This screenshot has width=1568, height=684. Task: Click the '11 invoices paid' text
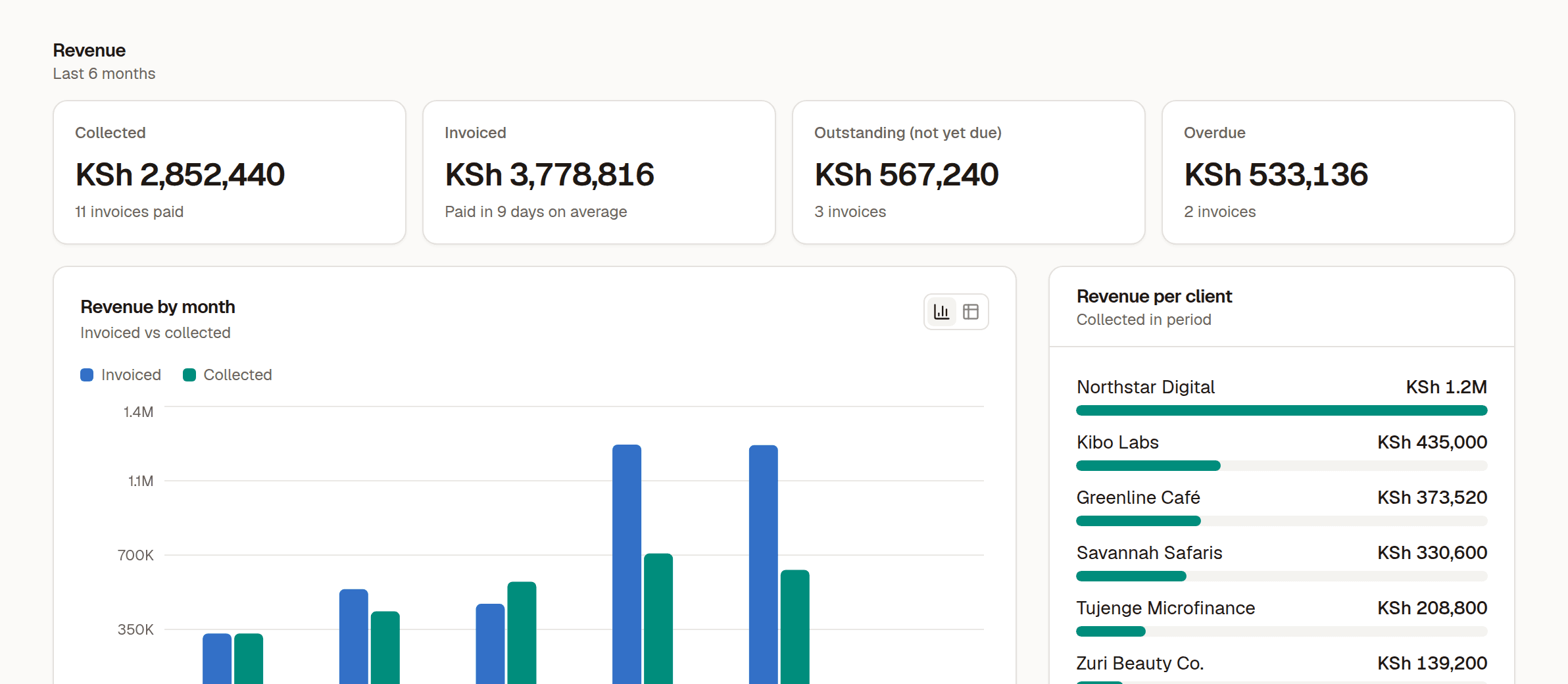tap(130, 212)
